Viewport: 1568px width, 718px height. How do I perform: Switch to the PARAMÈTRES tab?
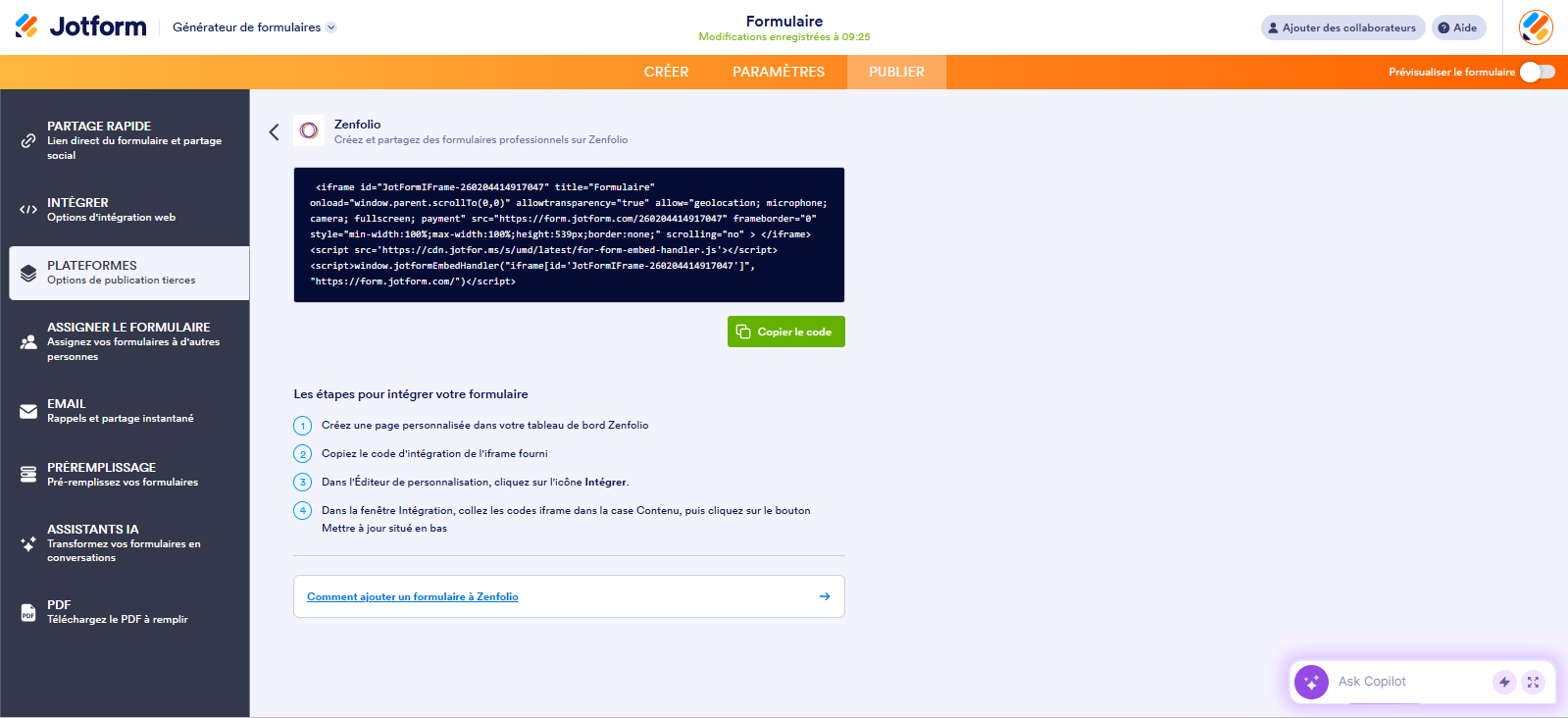pos(779,72)
